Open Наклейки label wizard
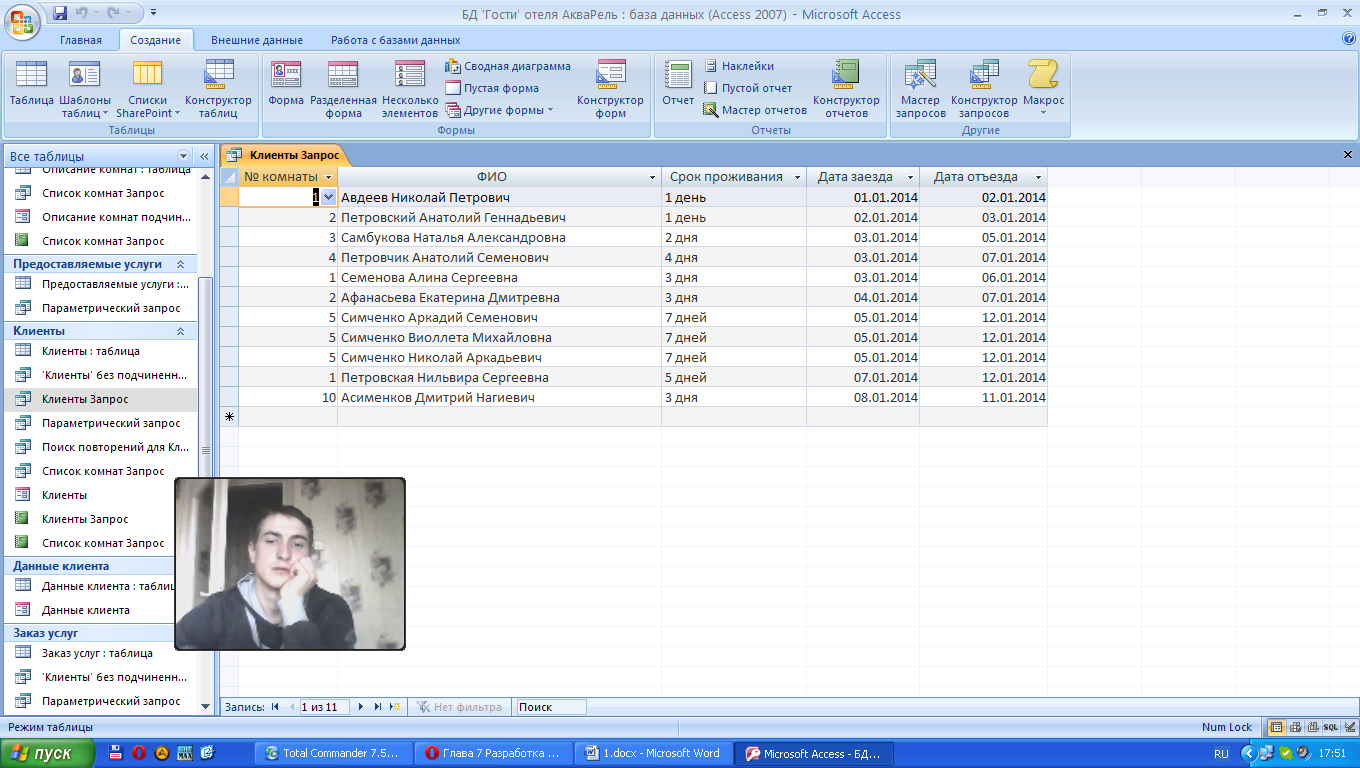 tap(738, 66)
